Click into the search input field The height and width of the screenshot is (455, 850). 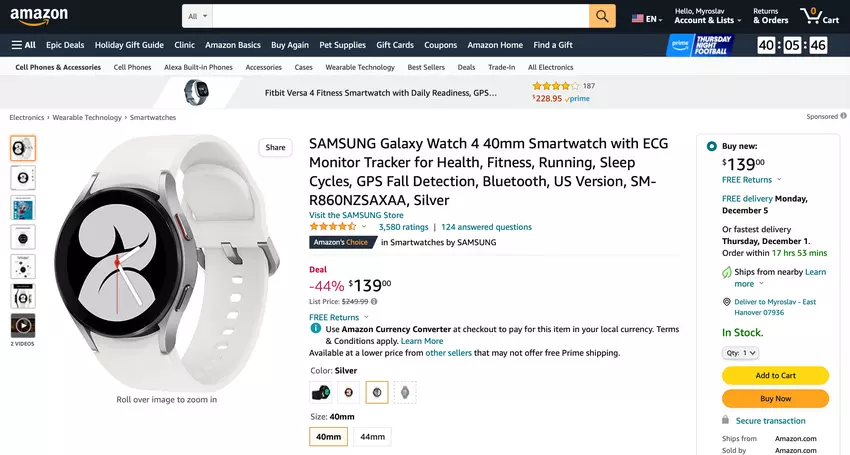(400, 16)
